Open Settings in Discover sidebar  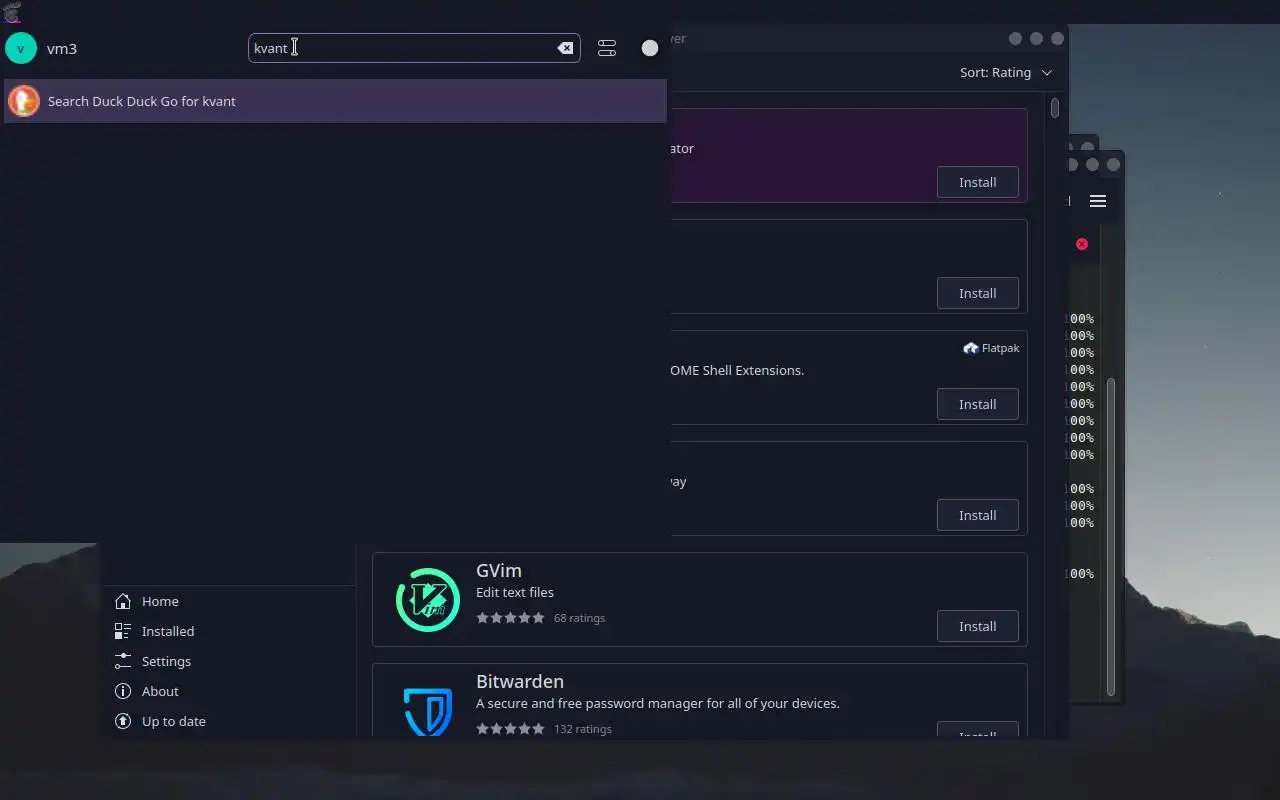click(x=230, y=661)
